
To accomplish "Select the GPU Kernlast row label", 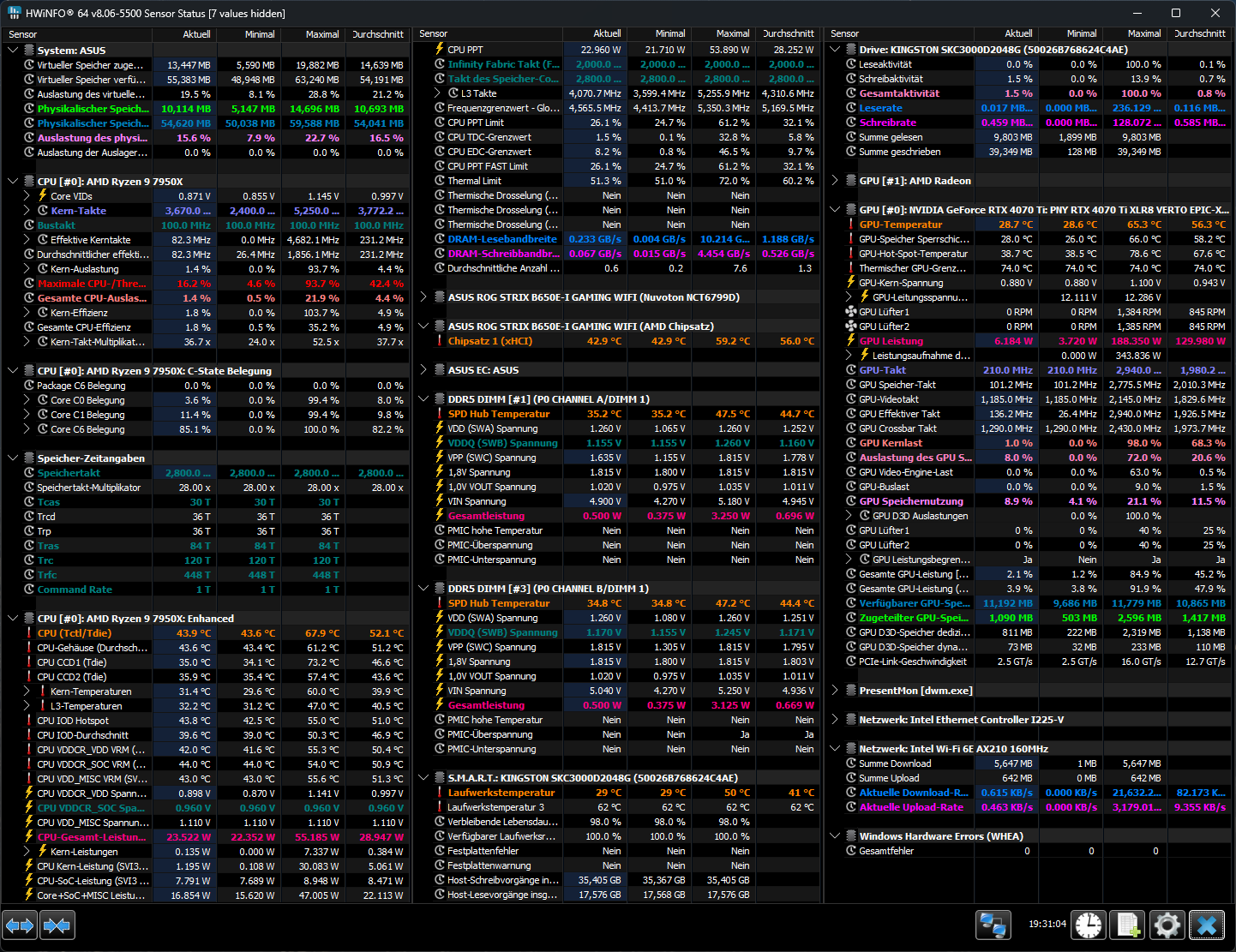I will coord(891,443).
